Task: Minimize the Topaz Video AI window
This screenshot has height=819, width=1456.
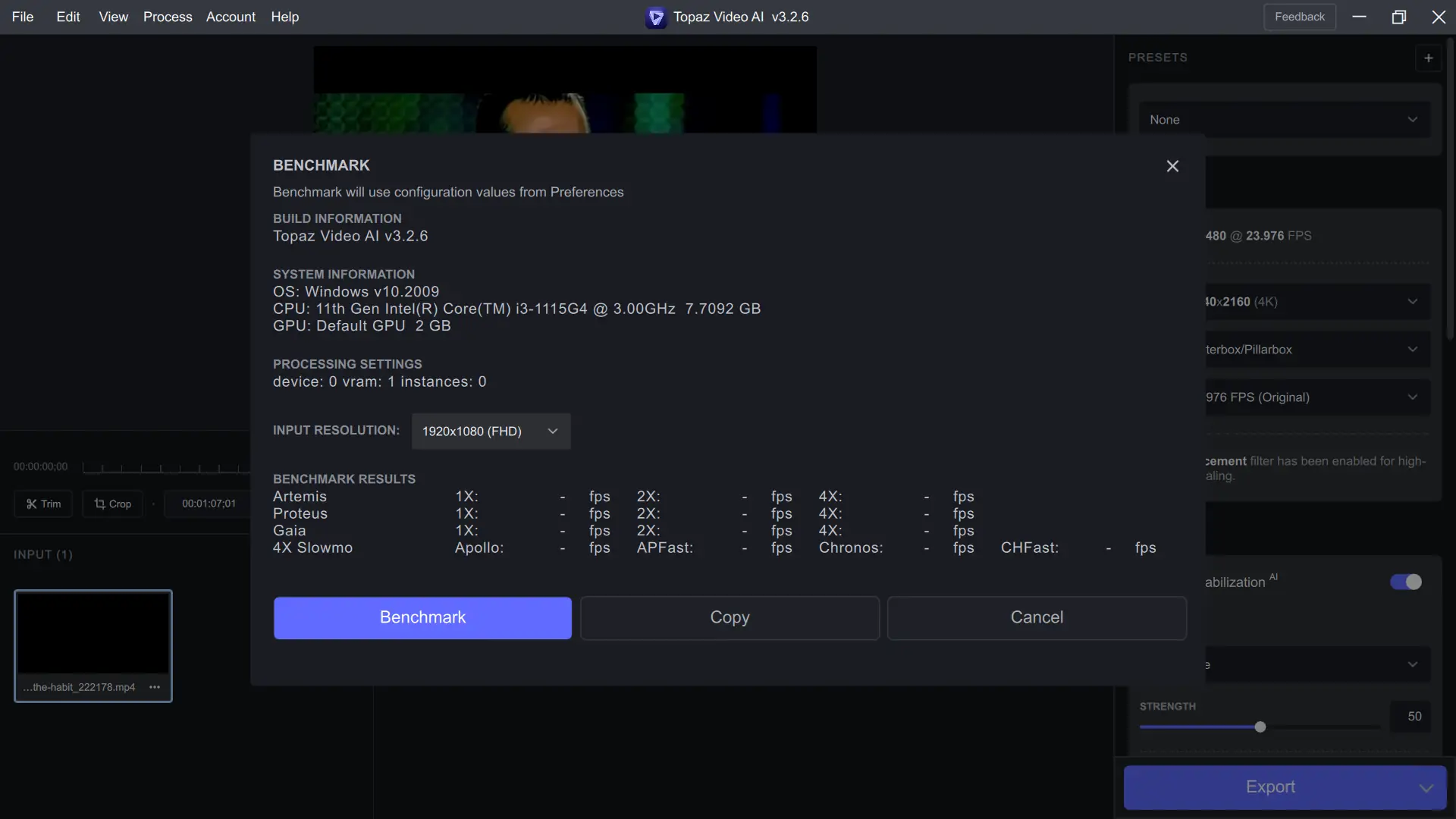Action: pyautogui.click(x=1359, y=17)
